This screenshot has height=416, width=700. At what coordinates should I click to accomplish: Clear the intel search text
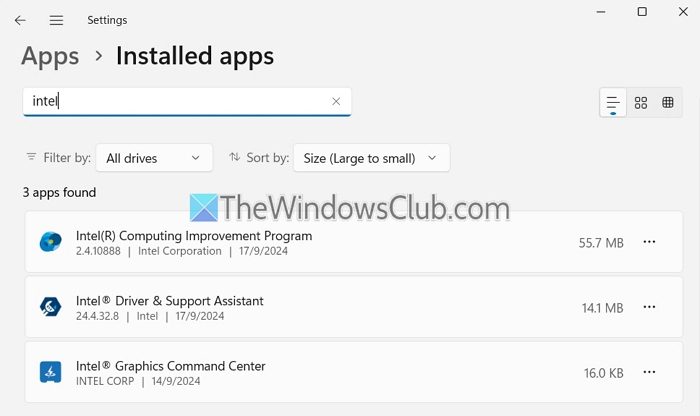point(336,101)
